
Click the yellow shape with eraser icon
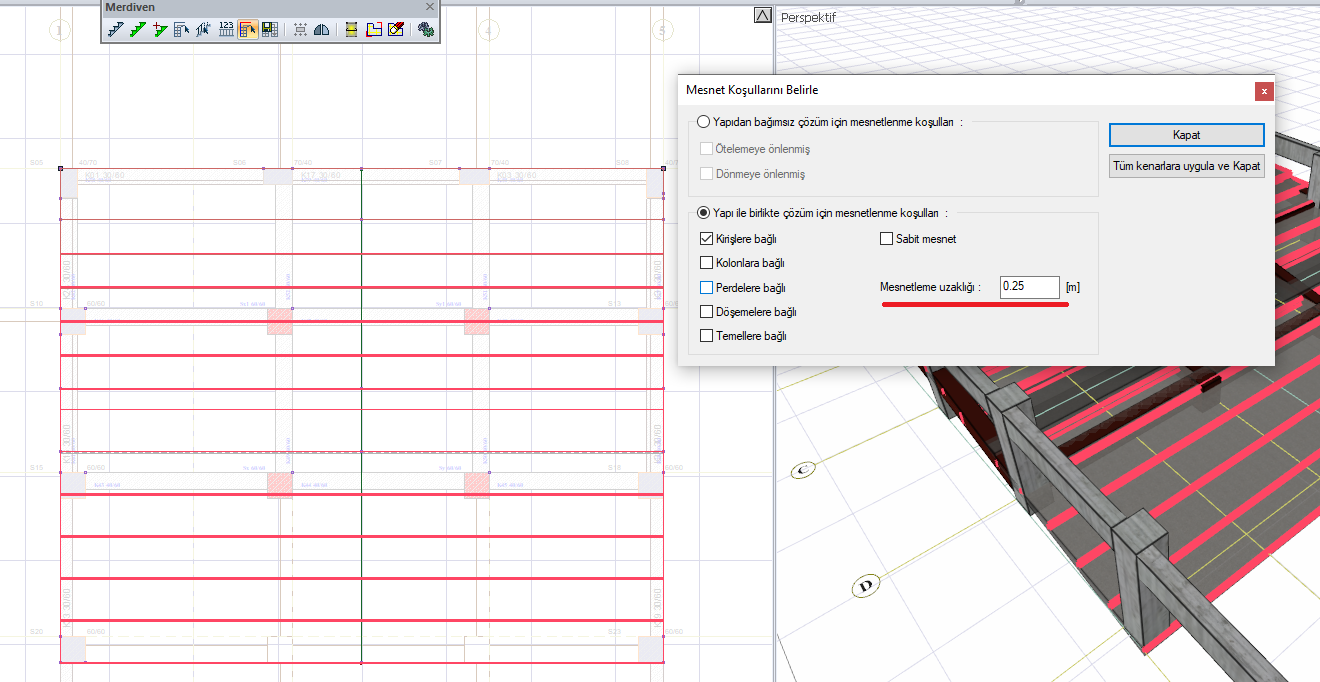coord(395,30)
